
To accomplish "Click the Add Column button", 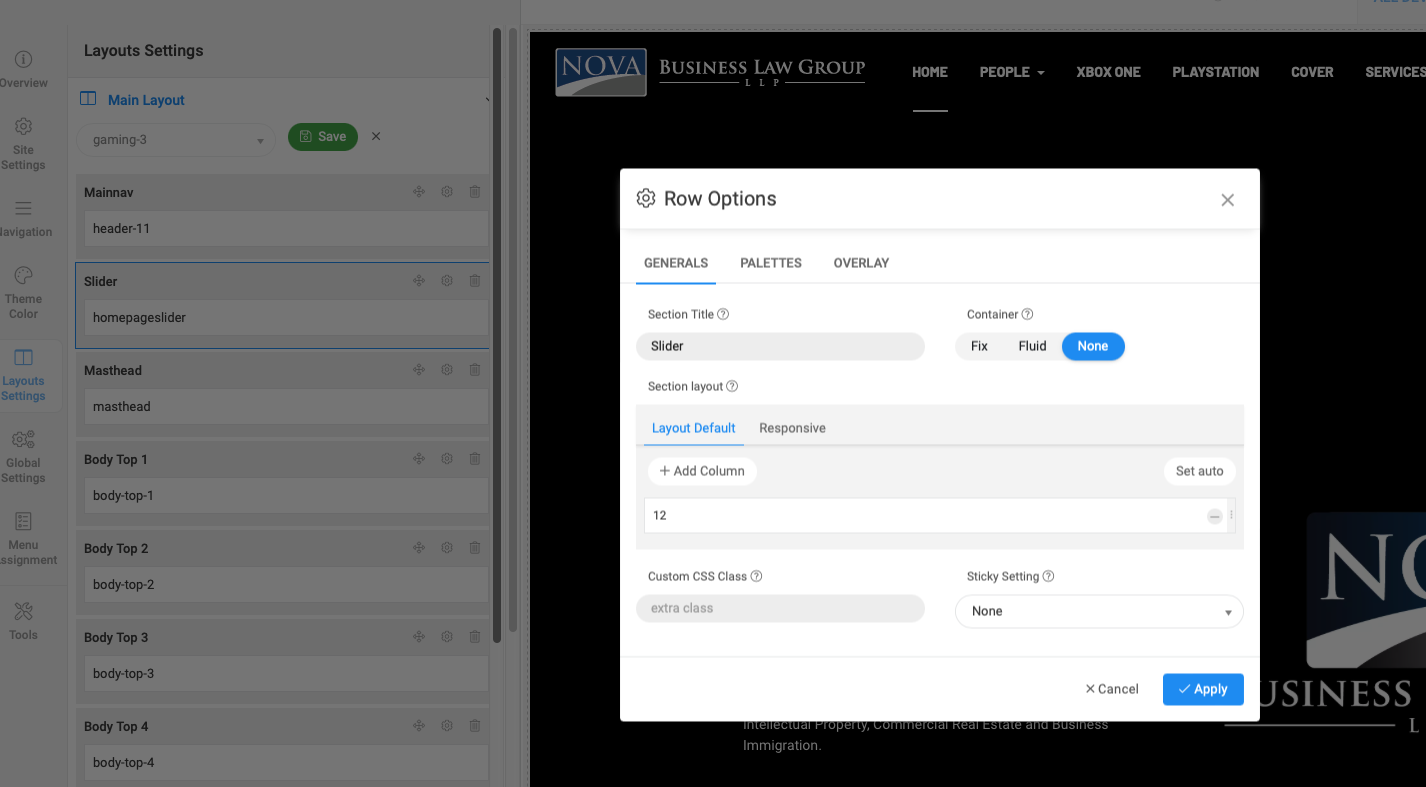I will (702, 471).
